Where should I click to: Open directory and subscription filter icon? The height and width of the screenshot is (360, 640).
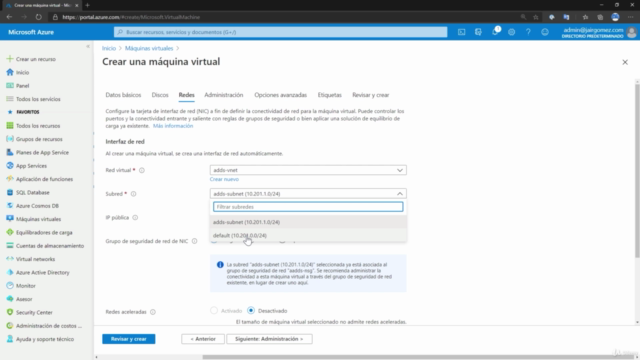[478, 32]
